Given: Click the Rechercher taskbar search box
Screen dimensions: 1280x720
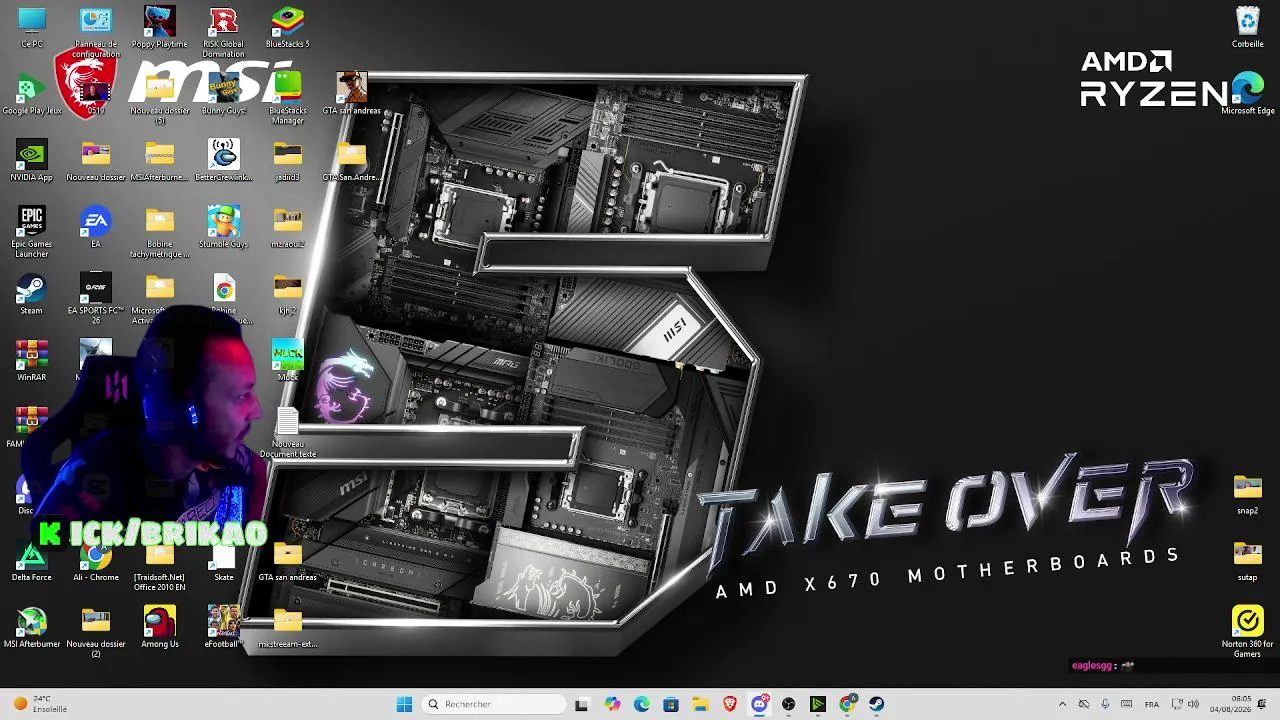Looking at the screenshot, I should [494, 704].
